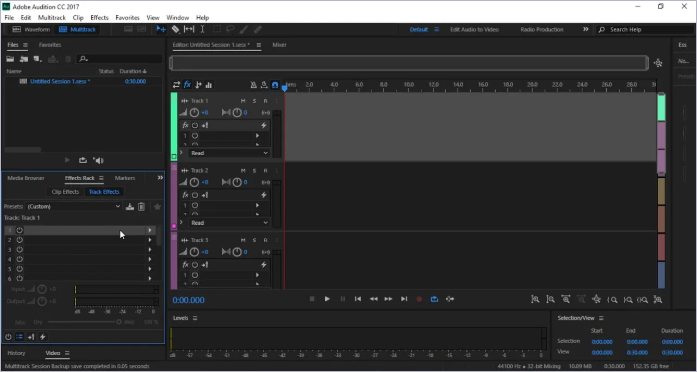Open effect menu arrow for rack slot 4
This screenshot has height=372, width=697.
click(150, 260)
